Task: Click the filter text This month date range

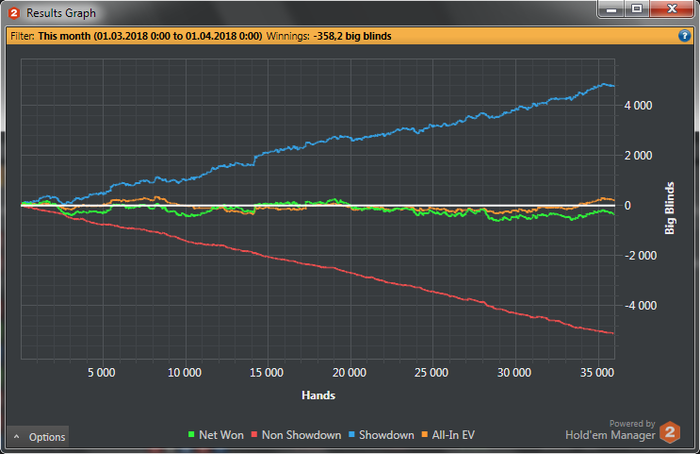Action: [x=150, y=36]
